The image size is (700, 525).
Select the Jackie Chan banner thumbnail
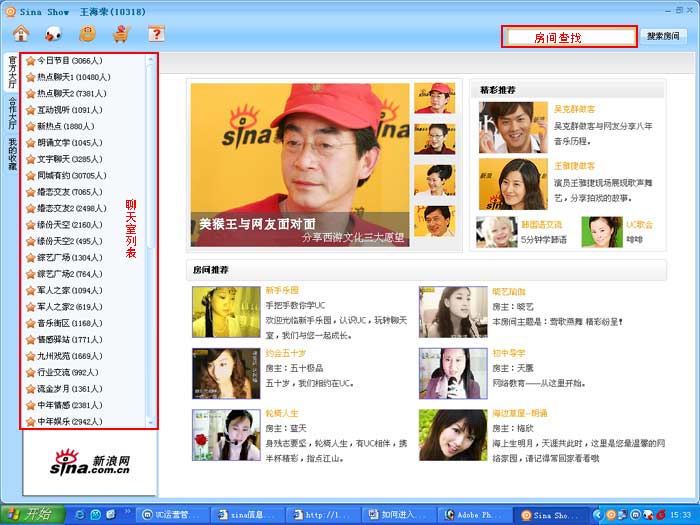(x=434, y=221)
